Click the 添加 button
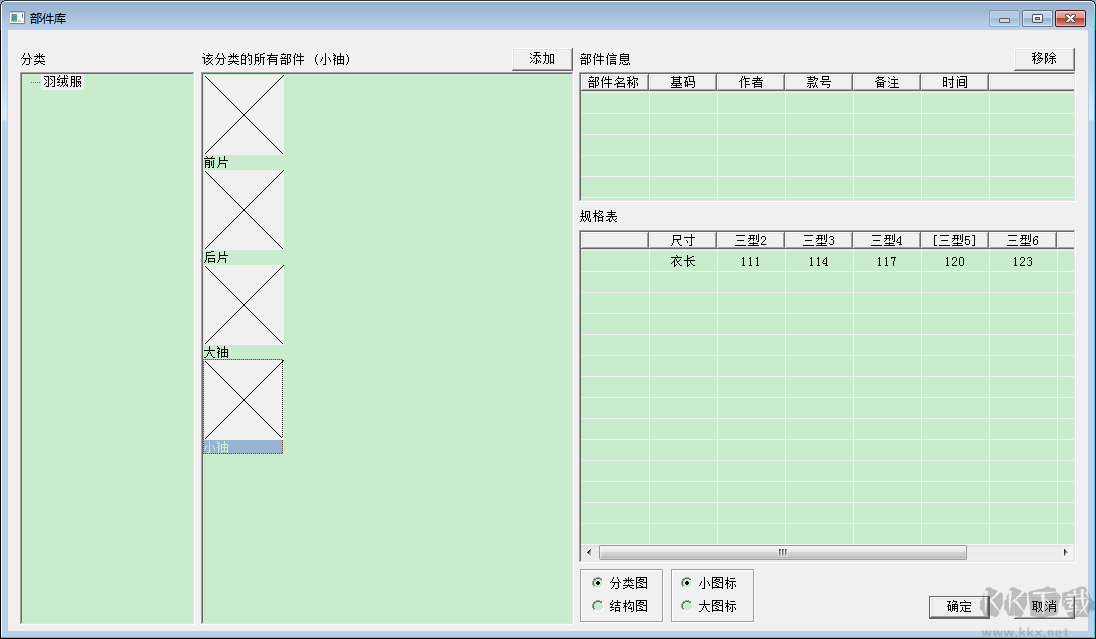 (542, 59)
